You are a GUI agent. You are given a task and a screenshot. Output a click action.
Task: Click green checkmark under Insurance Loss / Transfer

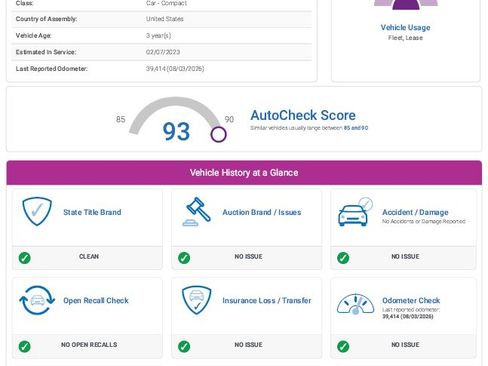184,346
